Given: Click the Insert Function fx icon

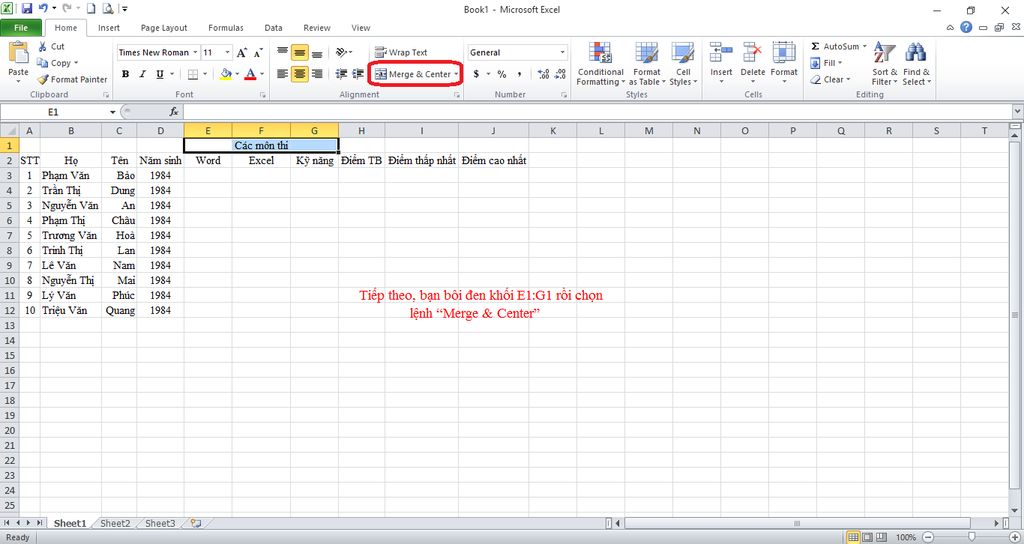Looking at the screenshot, I should click(174, 112).
